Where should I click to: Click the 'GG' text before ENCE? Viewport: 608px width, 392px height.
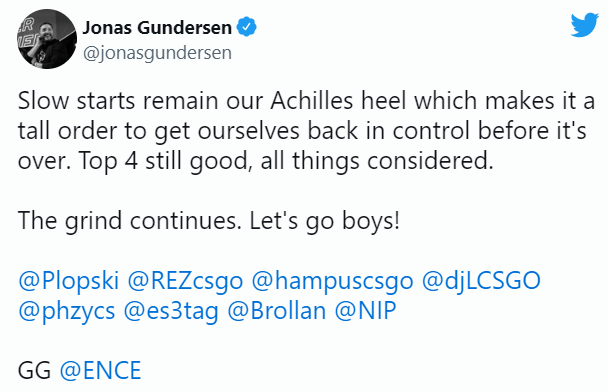[x=35, y=370]
